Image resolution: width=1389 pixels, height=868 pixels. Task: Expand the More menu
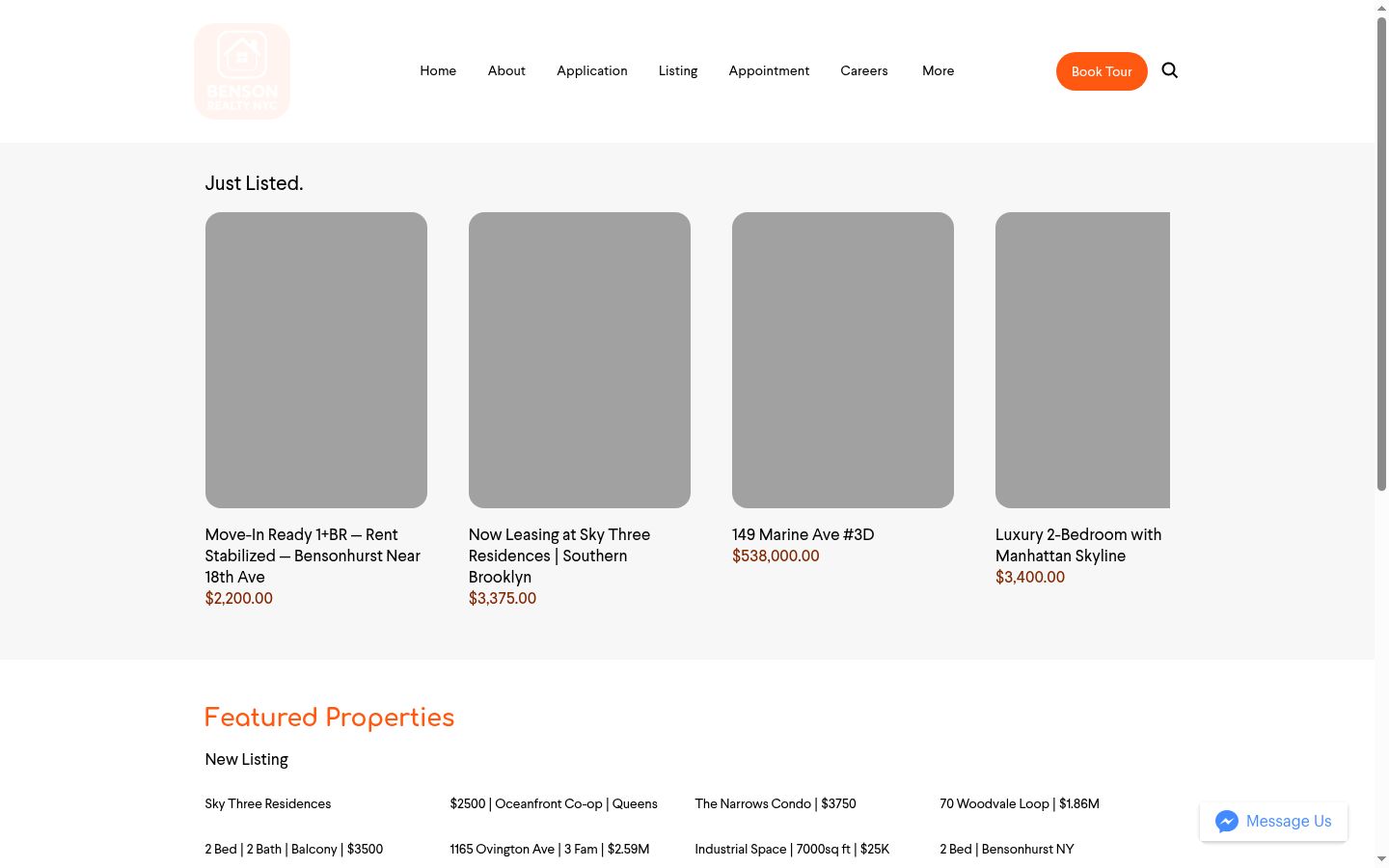pos(938,70)
